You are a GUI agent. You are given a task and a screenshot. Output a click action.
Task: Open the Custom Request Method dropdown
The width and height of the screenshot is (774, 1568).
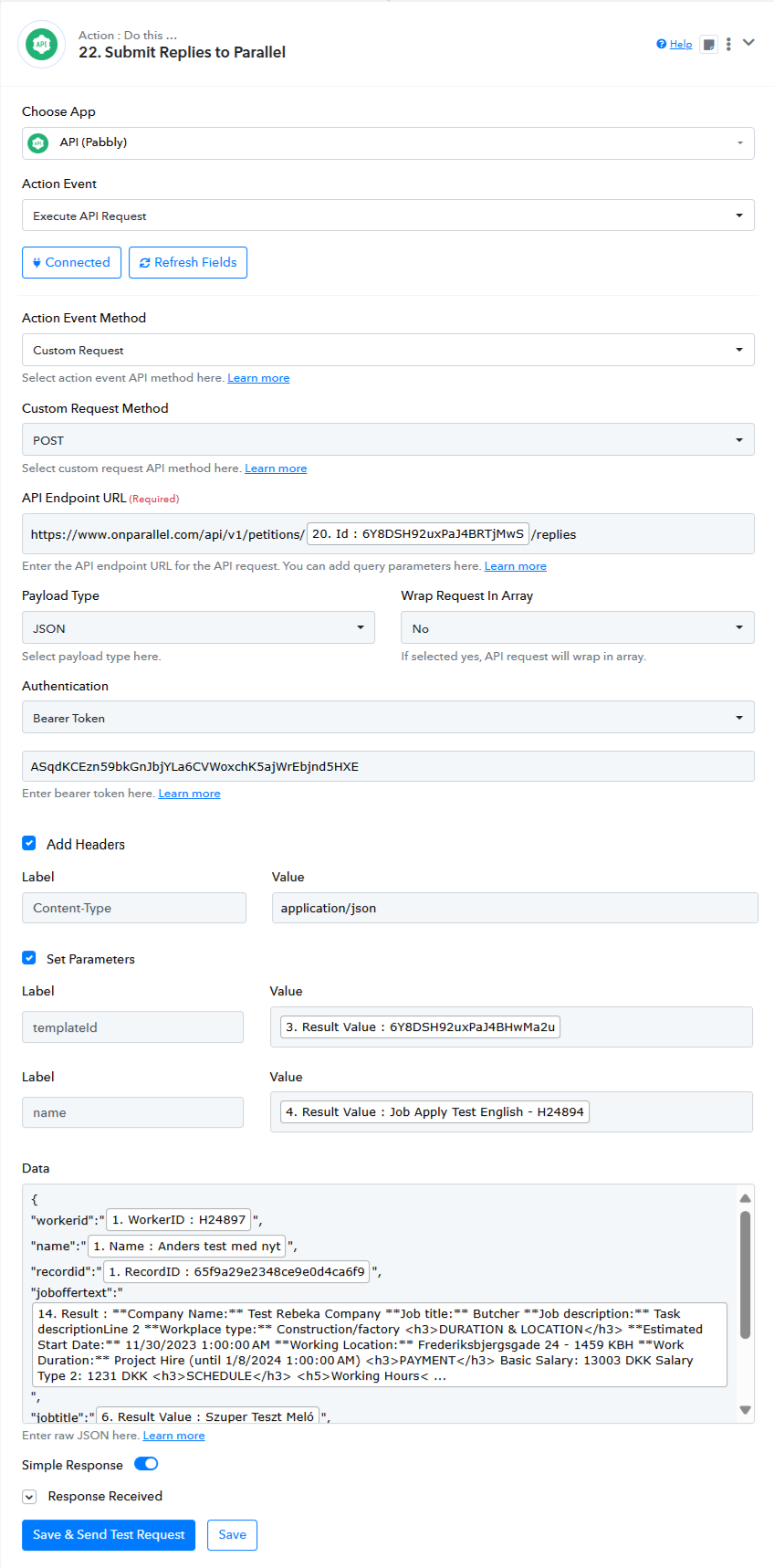[388, 439]
